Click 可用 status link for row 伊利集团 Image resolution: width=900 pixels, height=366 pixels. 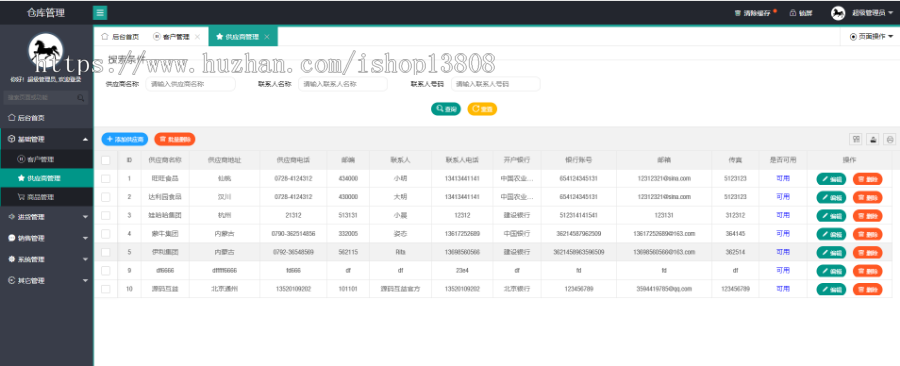(783, 252)
